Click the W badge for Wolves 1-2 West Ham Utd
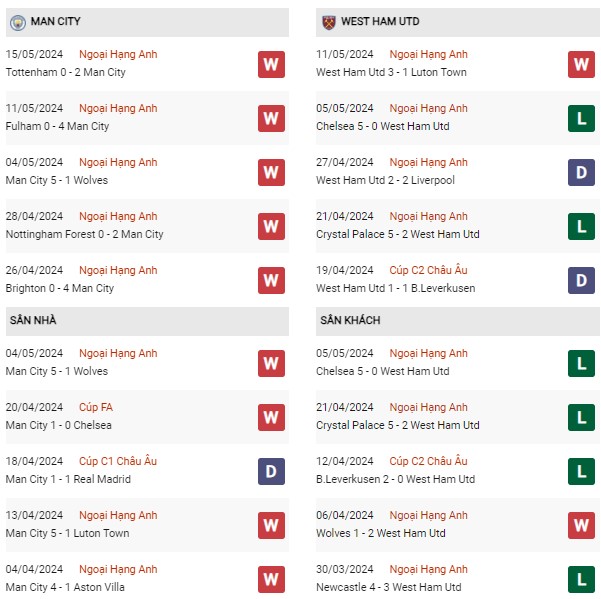The height and width of the screenshot is (599, 601). pos(581,525)
